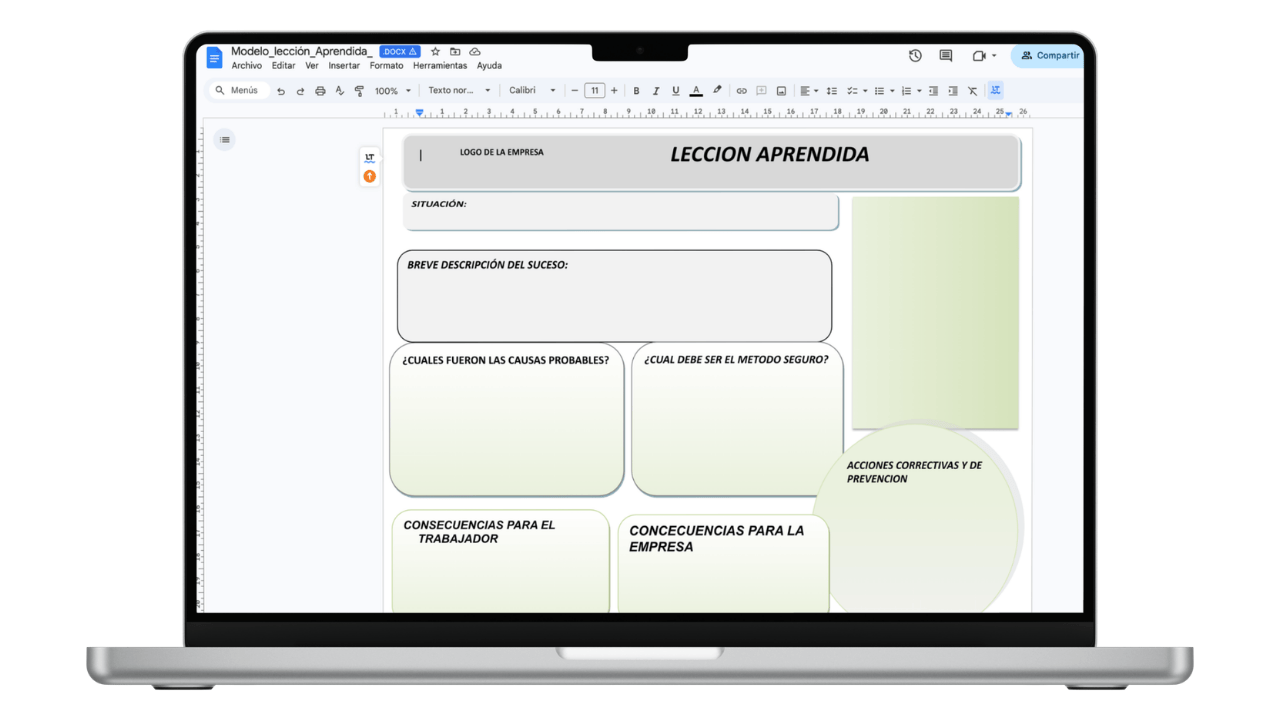Click the Clear formatting icon
Image resolution: width=1280 pixels, height=720 pixels.
click(971, 90)
